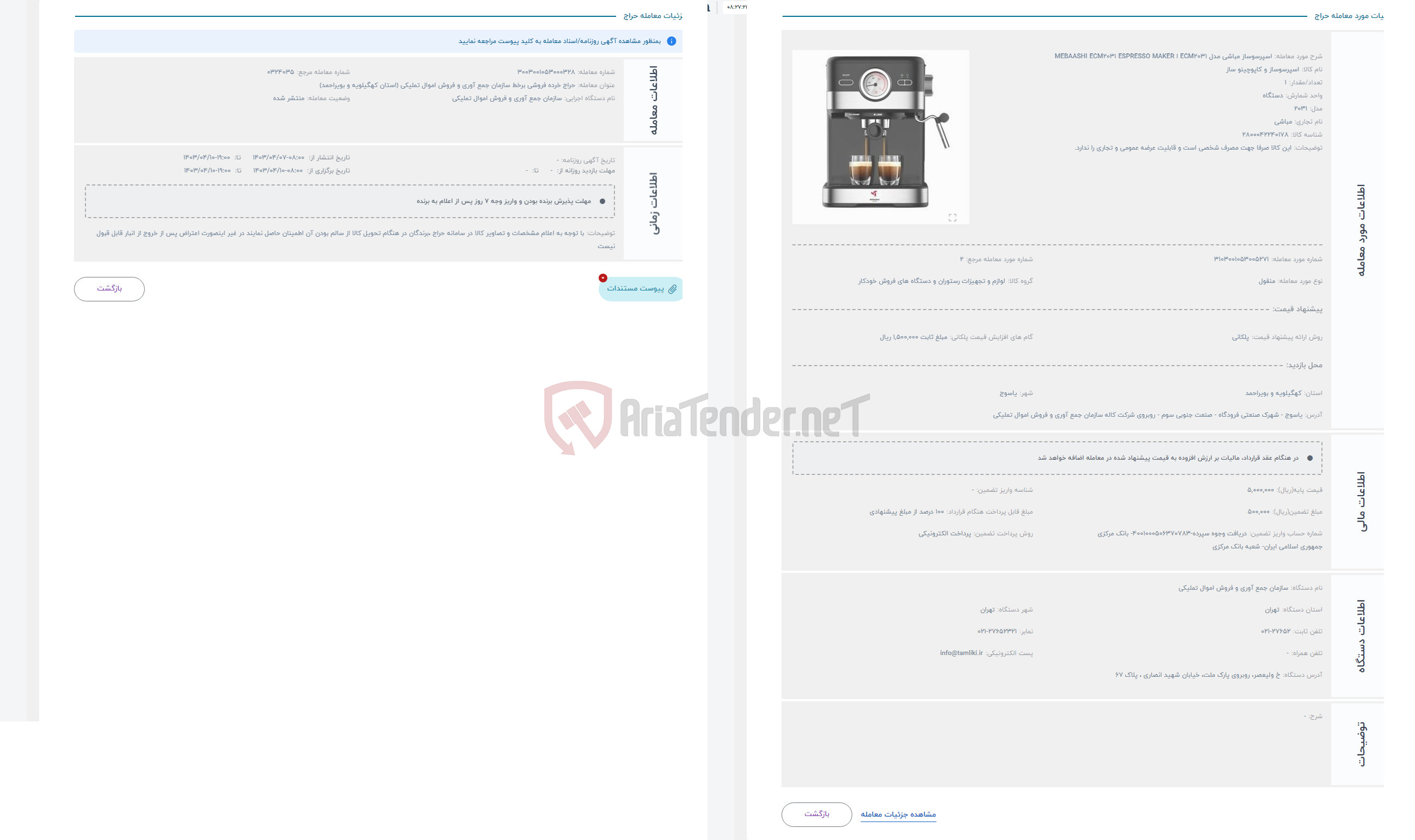Click the green circle status icon on مستندات
Viewport: 1415px width, 840px height.
(602, 278)
